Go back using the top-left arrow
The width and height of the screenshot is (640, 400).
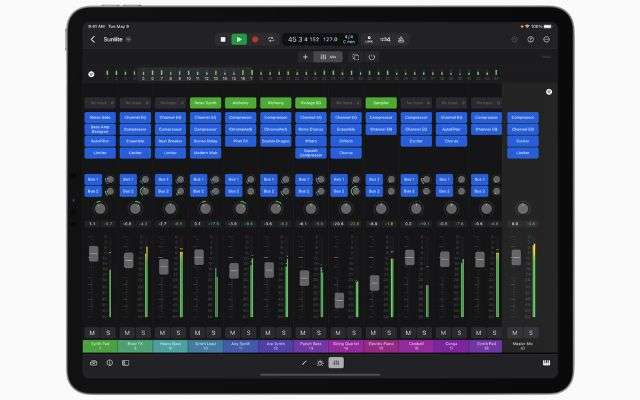[93, 39]
